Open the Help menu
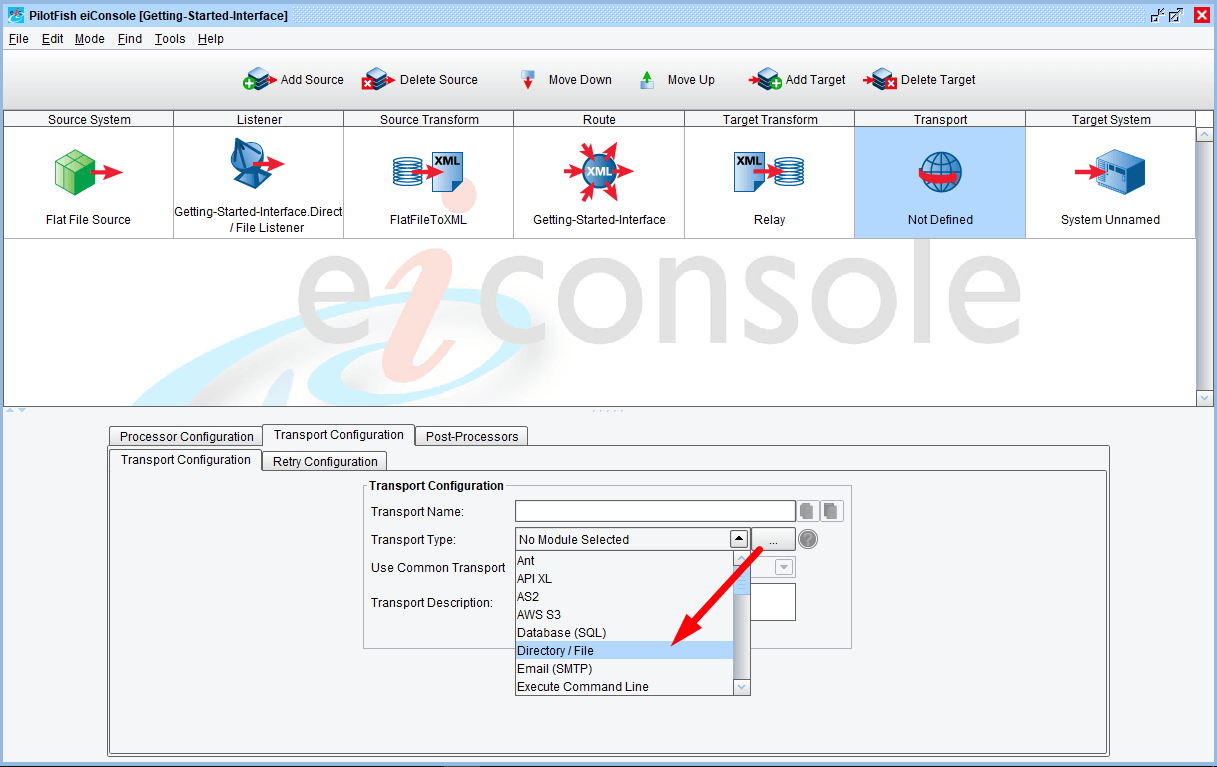This screenshot has width=1217, height=767. pos(210,39)
